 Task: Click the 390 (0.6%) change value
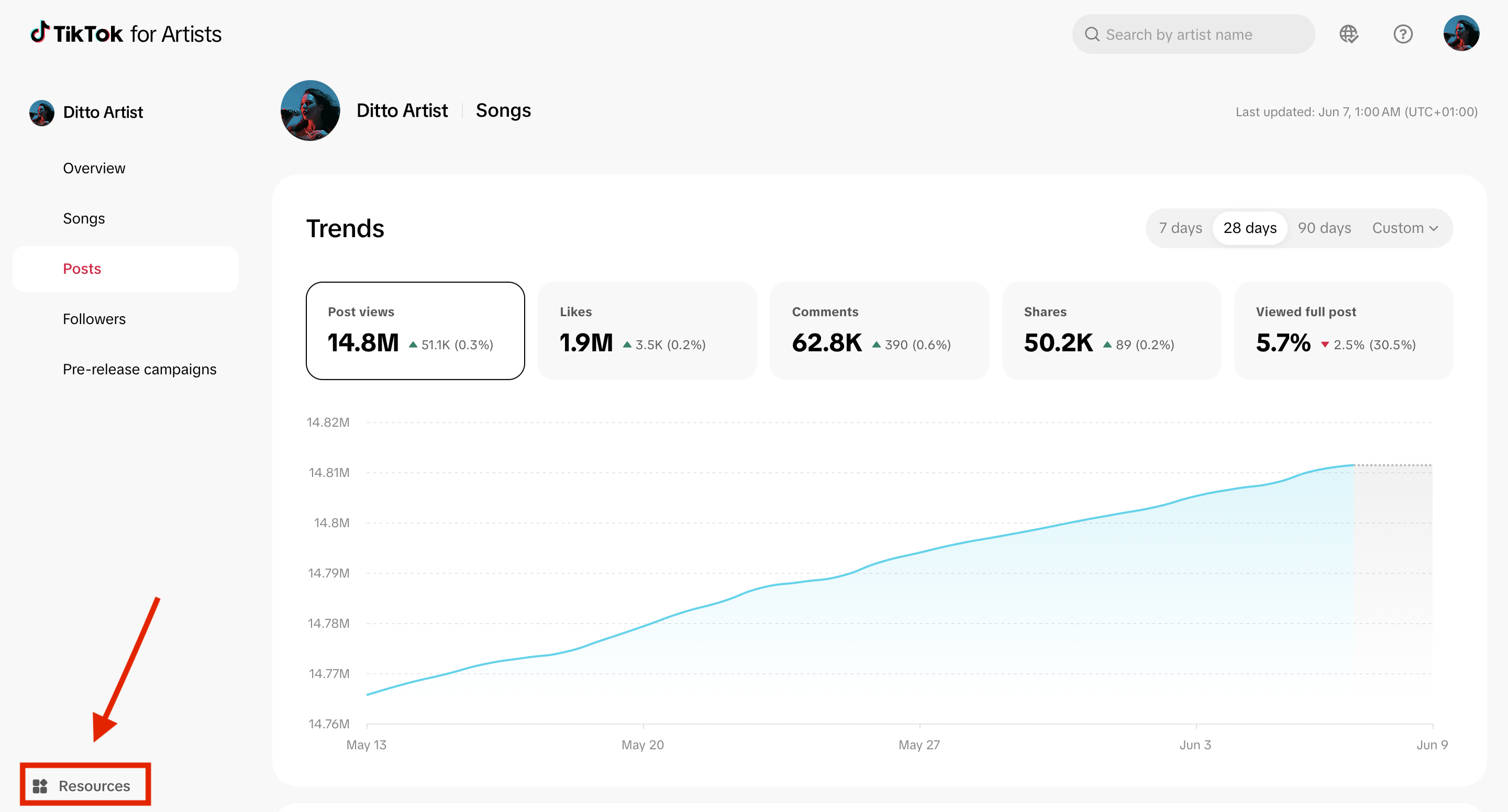pyautogui.click(x=917, y=345)
